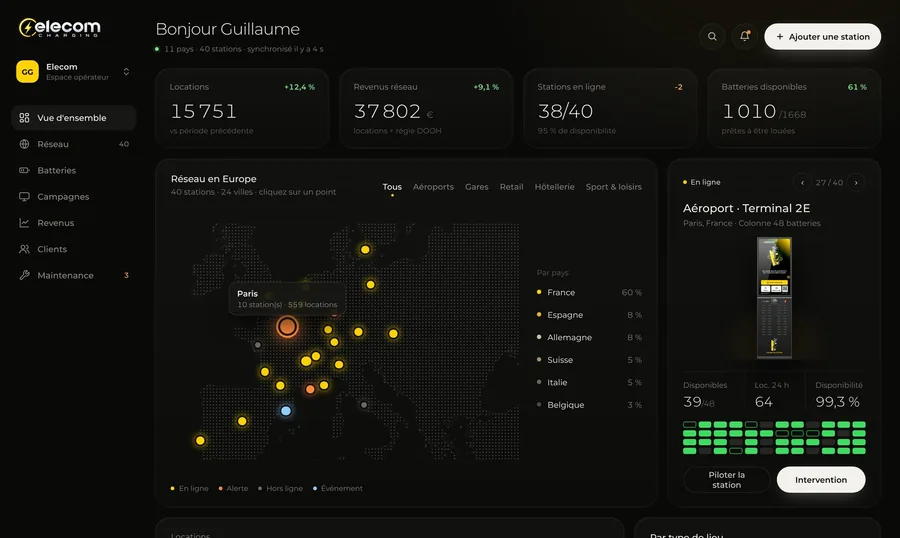The height and width of the screenshot is (538, 900).
Task: Go to next station with right chevron
Action: click(856, 183)
